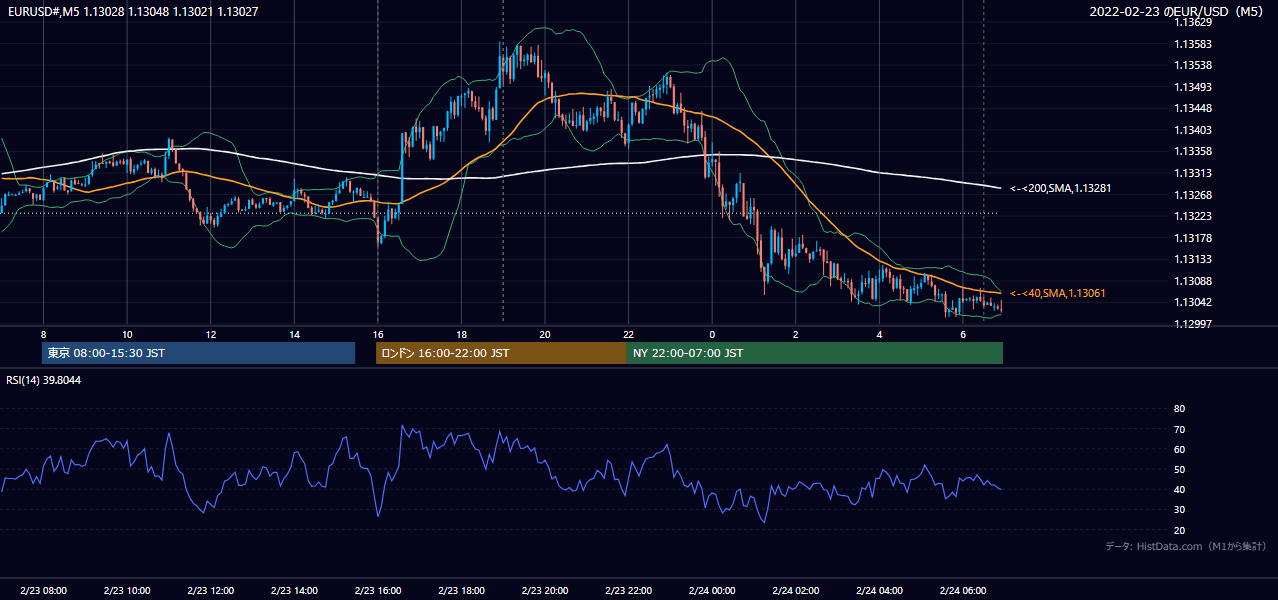
Task: Click price axis label 1.13629
Action: click(1193, 22)
